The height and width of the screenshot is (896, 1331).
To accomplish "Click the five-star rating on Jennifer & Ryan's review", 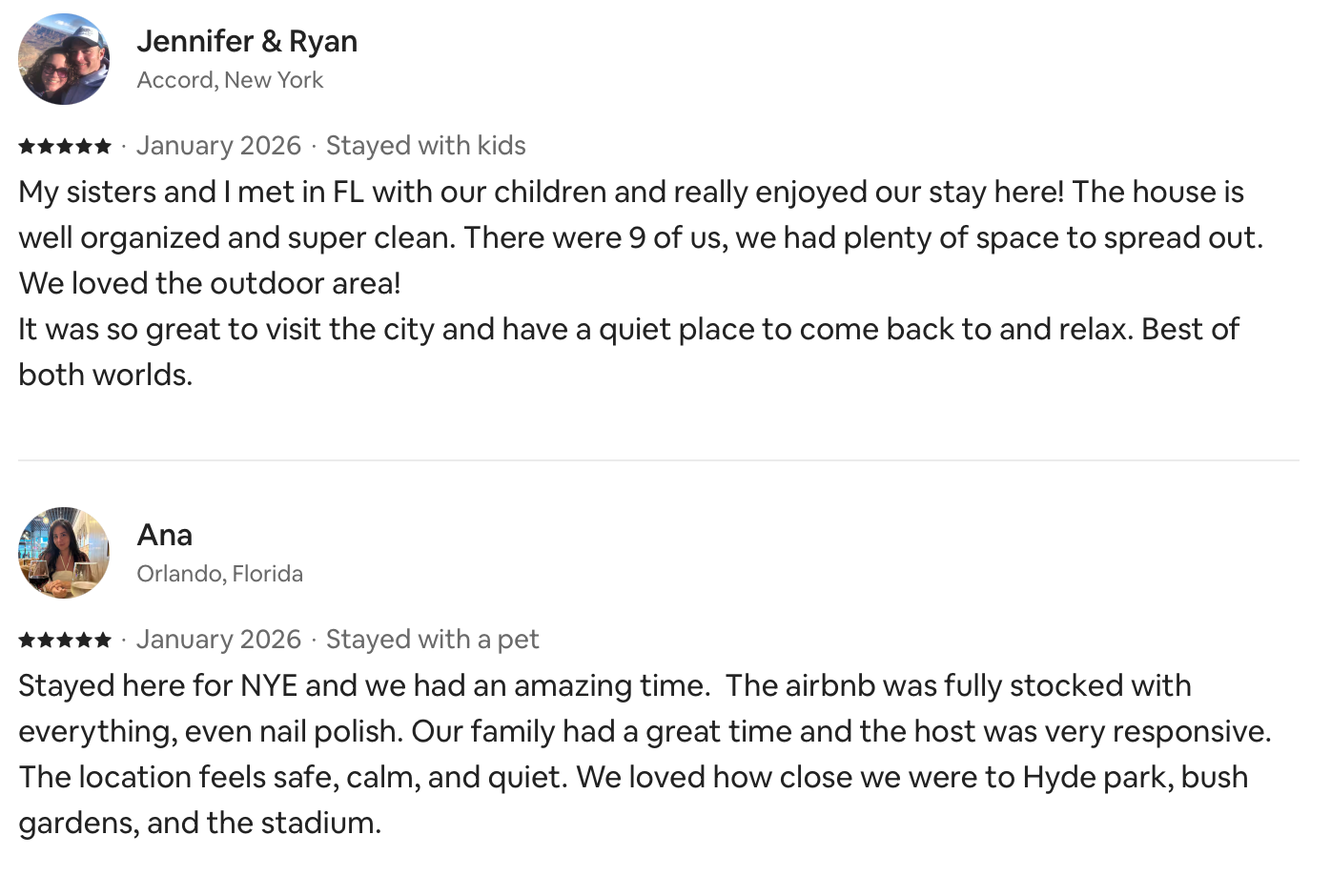I will coord(65,146).
